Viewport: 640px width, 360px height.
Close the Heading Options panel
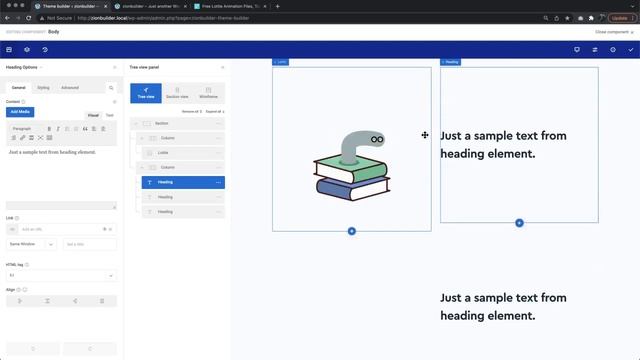[x=115, y=67]
